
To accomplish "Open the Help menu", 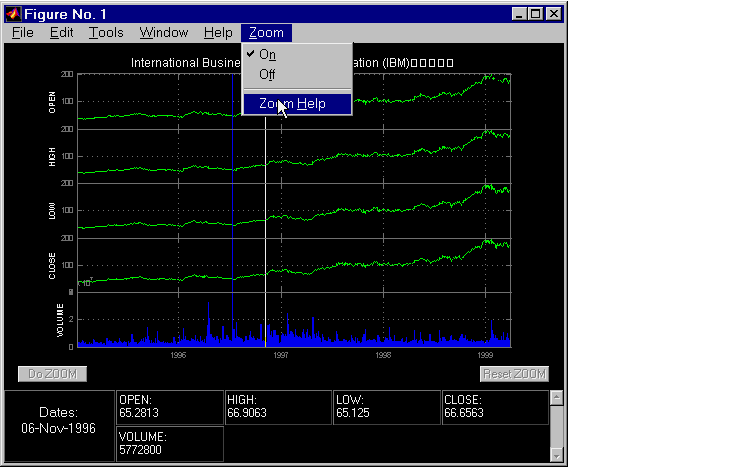I will pos(218,33).
